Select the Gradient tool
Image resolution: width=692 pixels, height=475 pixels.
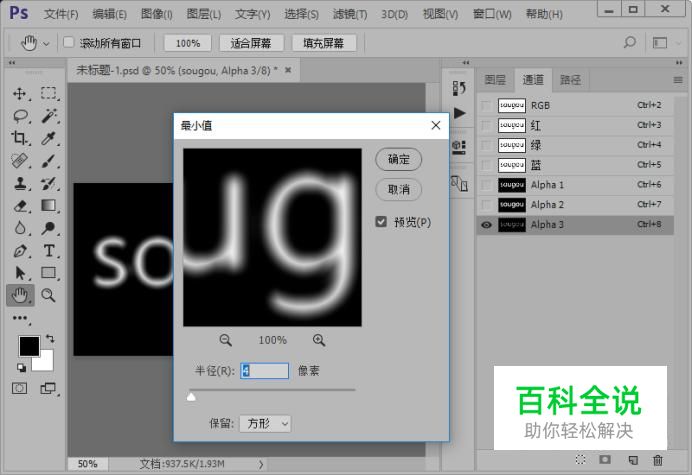click(x=48, y=206)
